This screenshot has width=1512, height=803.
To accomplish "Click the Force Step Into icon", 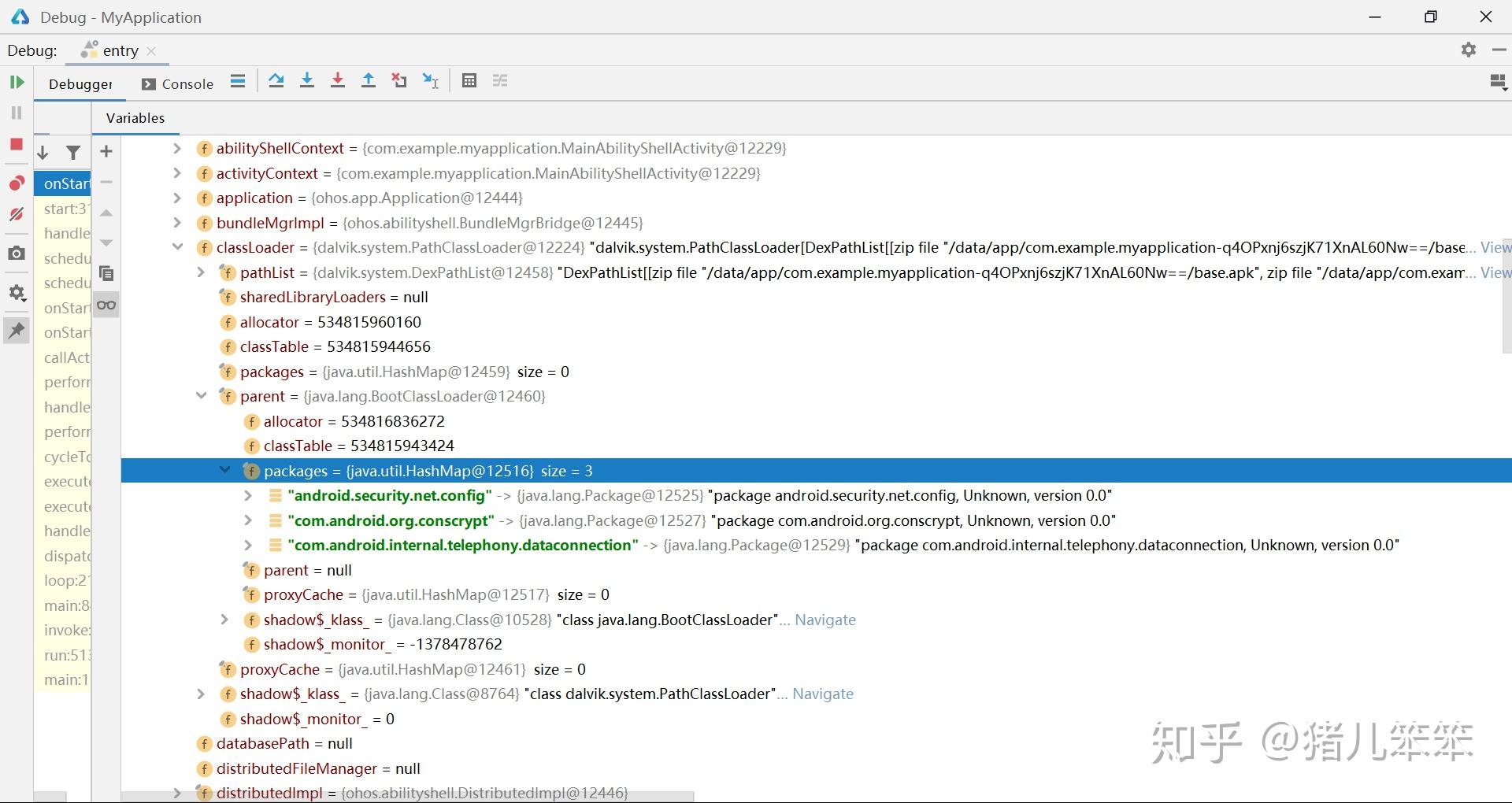I will click(x=338, y=81).
